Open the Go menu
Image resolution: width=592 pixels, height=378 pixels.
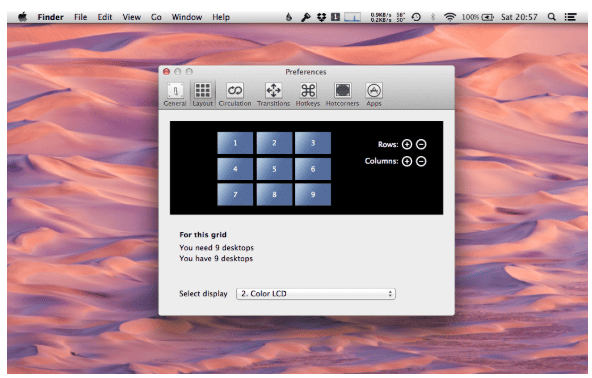(156, 17)
